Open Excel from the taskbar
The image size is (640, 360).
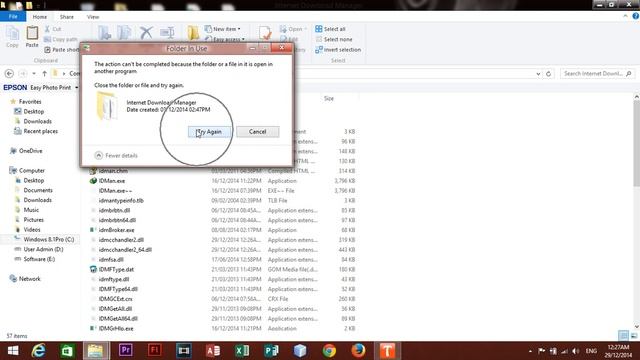(x=242, y=351)
